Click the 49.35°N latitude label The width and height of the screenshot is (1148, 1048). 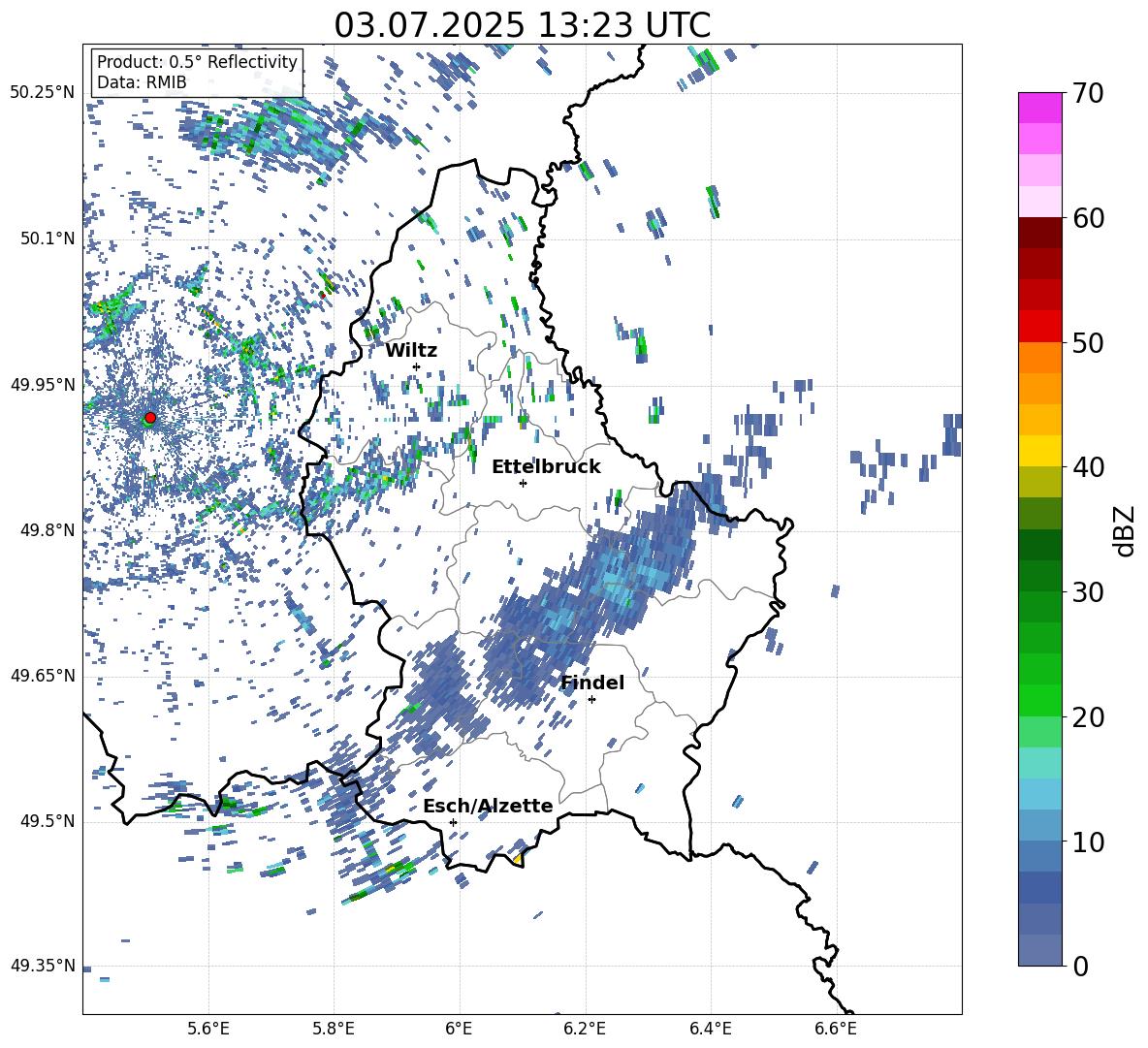click(x=43, y=966)
